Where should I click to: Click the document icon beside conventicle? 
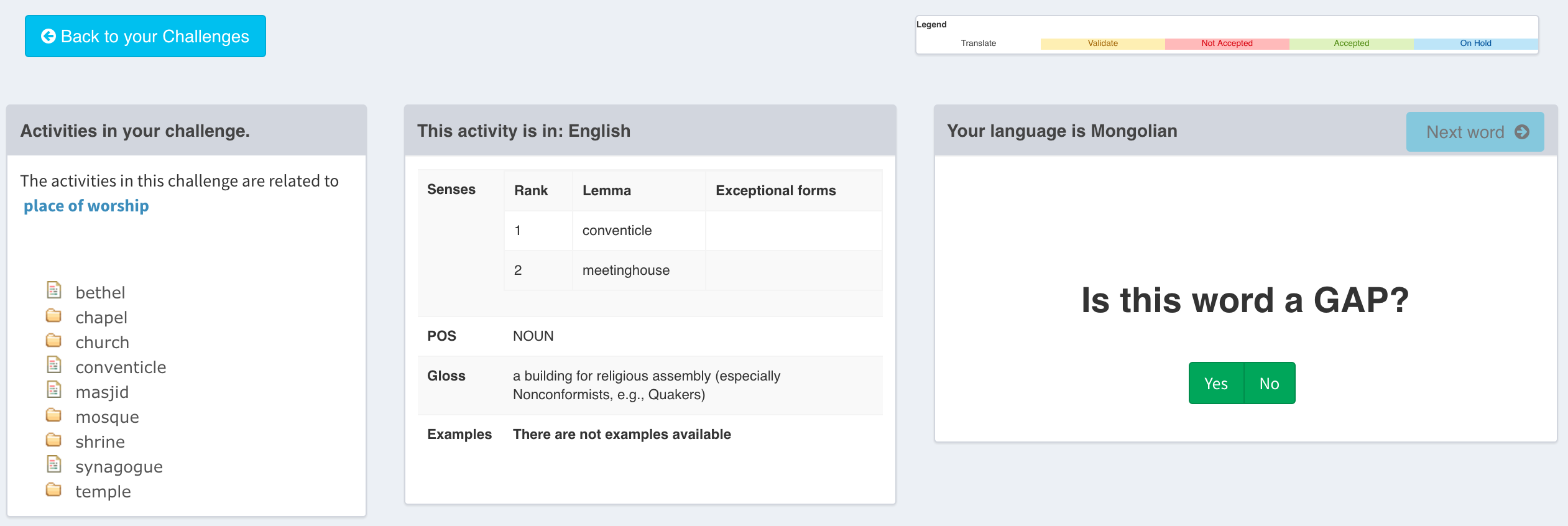pyautogui.click(x=54, y=365)
